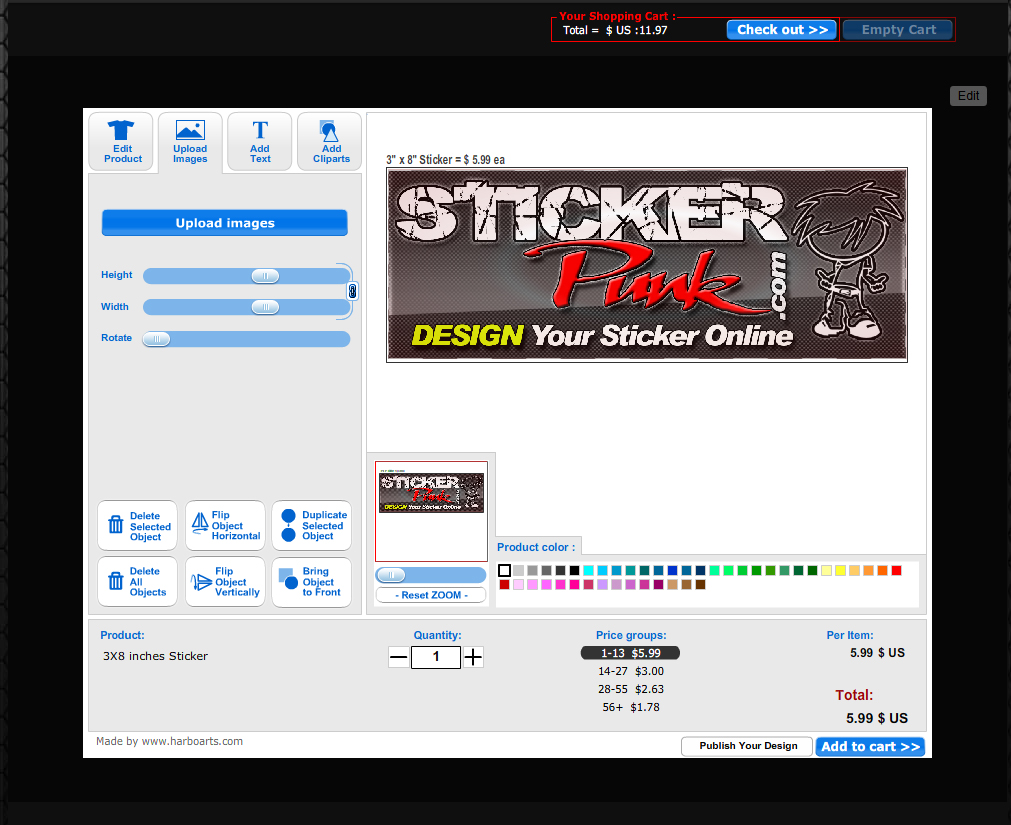Click Duplicate Selected Object button
This screenshot has width=1011, height=825.
tap(312, 526)
